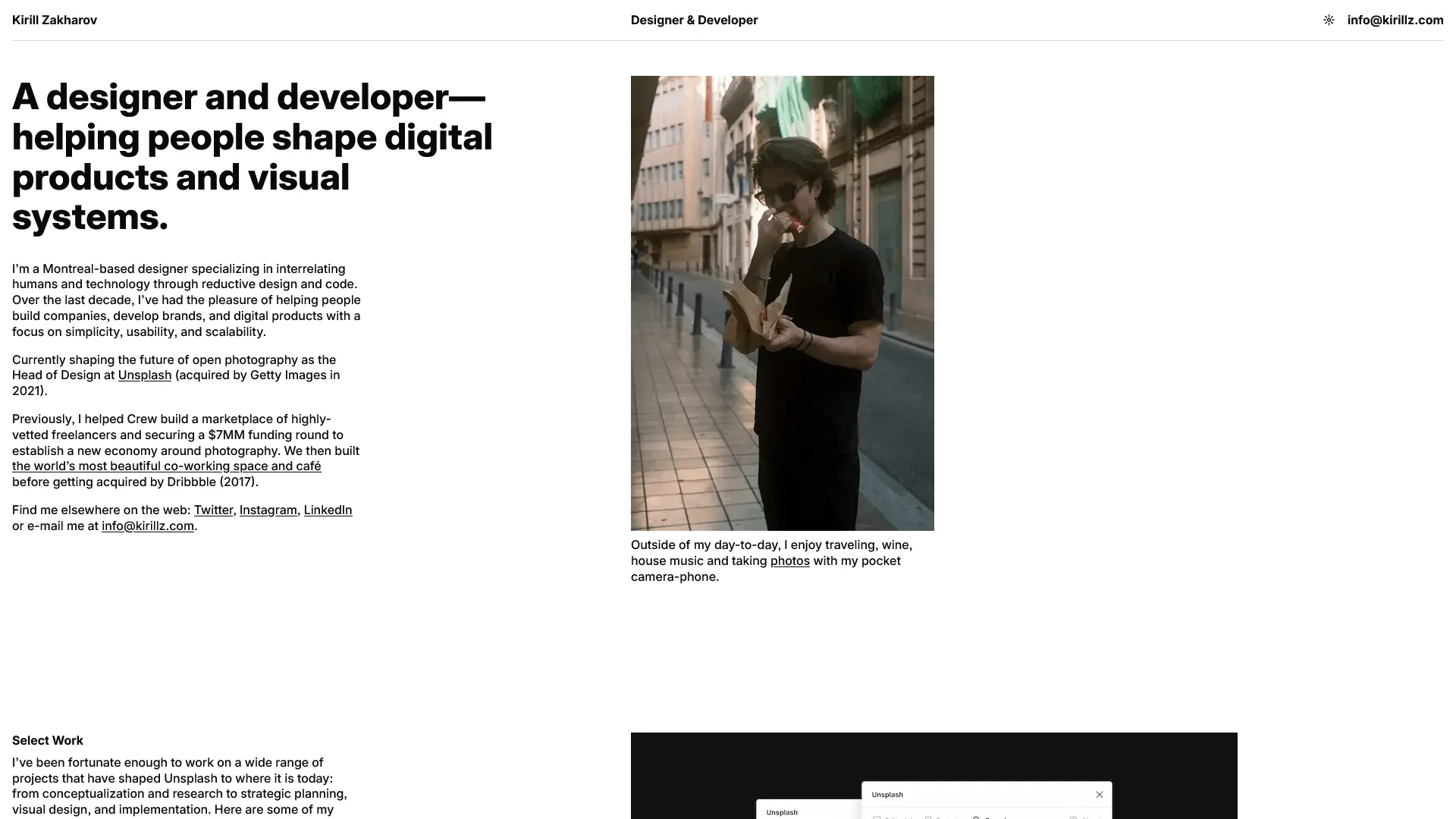Click the caption about traveling and wine
This screenshot has width=1456, height=819.
tap(771, 561)
